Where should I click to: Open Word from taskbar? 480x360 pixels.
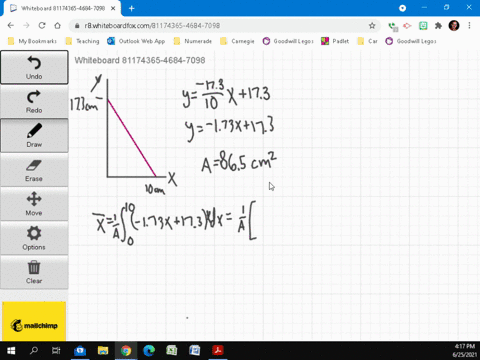coord(194,351)
